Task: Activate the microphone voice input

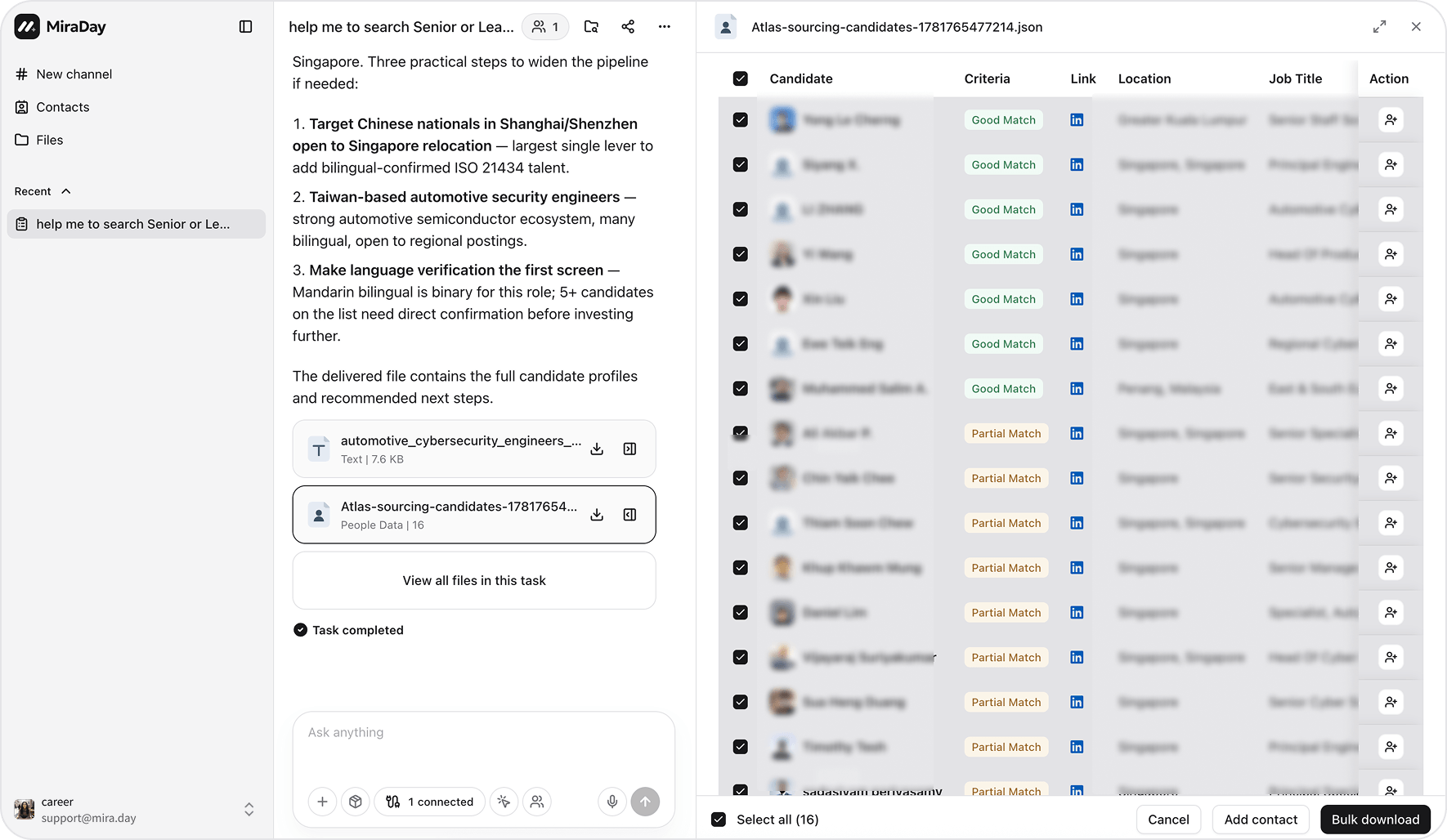Action: tap(612, 802)
